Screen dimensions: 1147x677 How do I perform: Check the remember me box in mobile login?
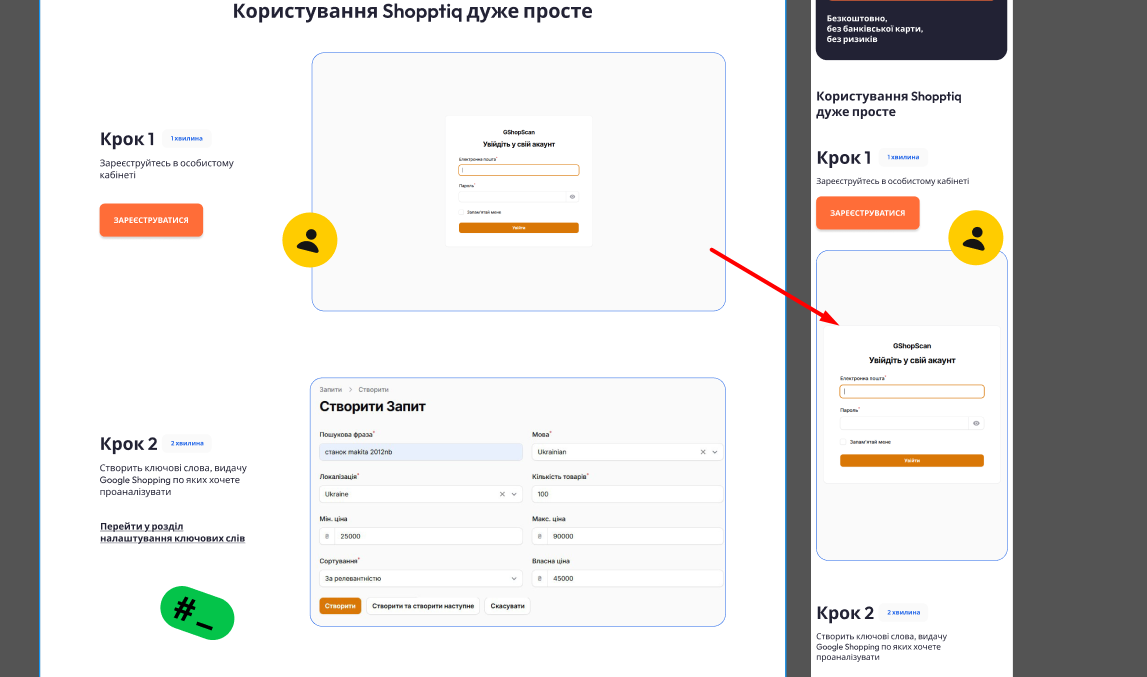(x=843, y=442)
